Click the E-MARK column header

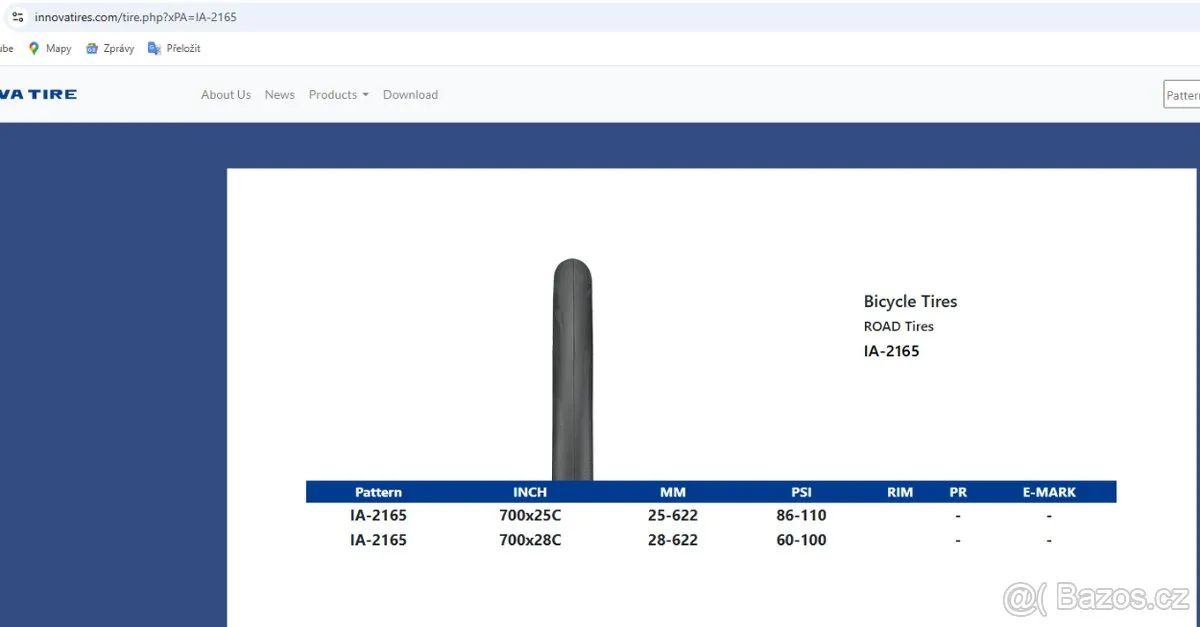(x=1049, y=492)
